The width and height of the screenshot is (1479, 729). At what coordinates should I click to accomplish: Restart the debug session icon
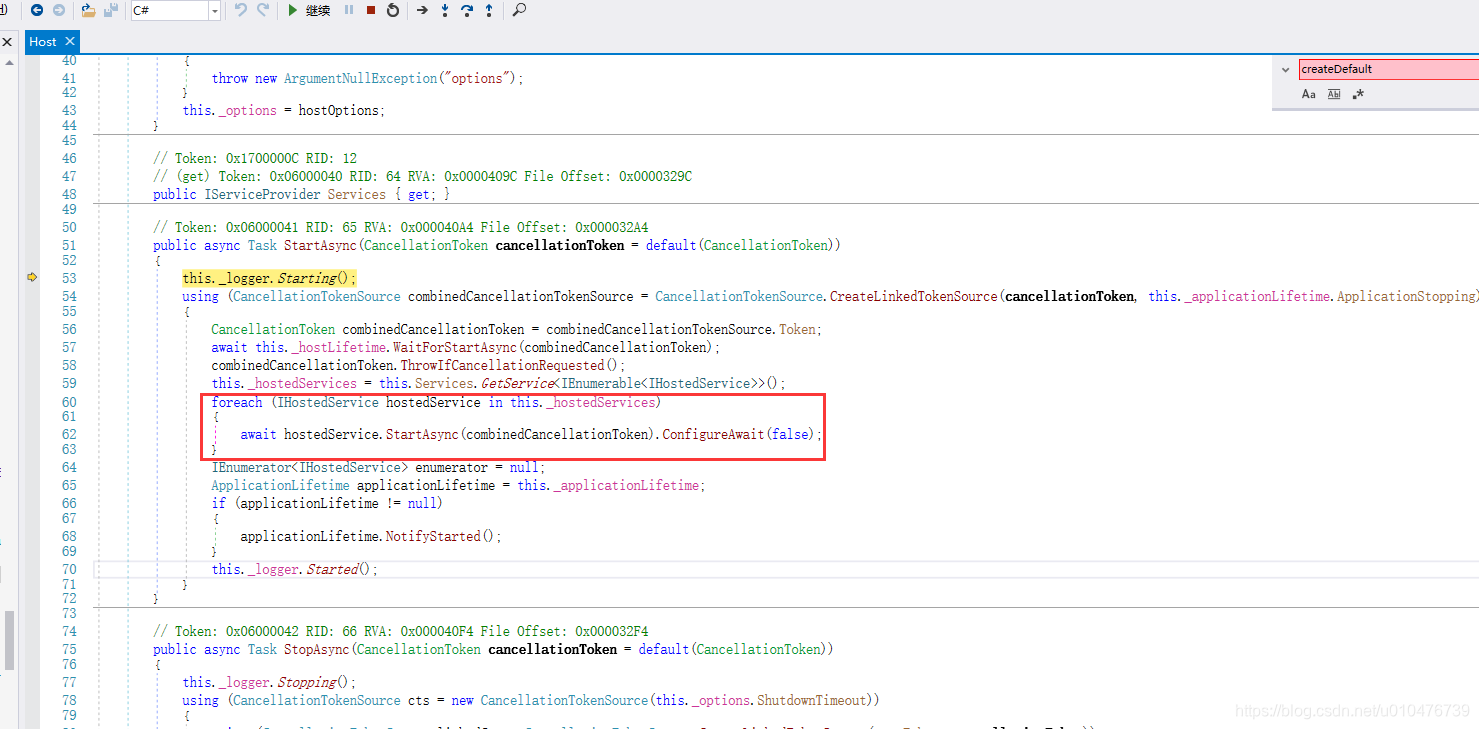click(393, 10)
